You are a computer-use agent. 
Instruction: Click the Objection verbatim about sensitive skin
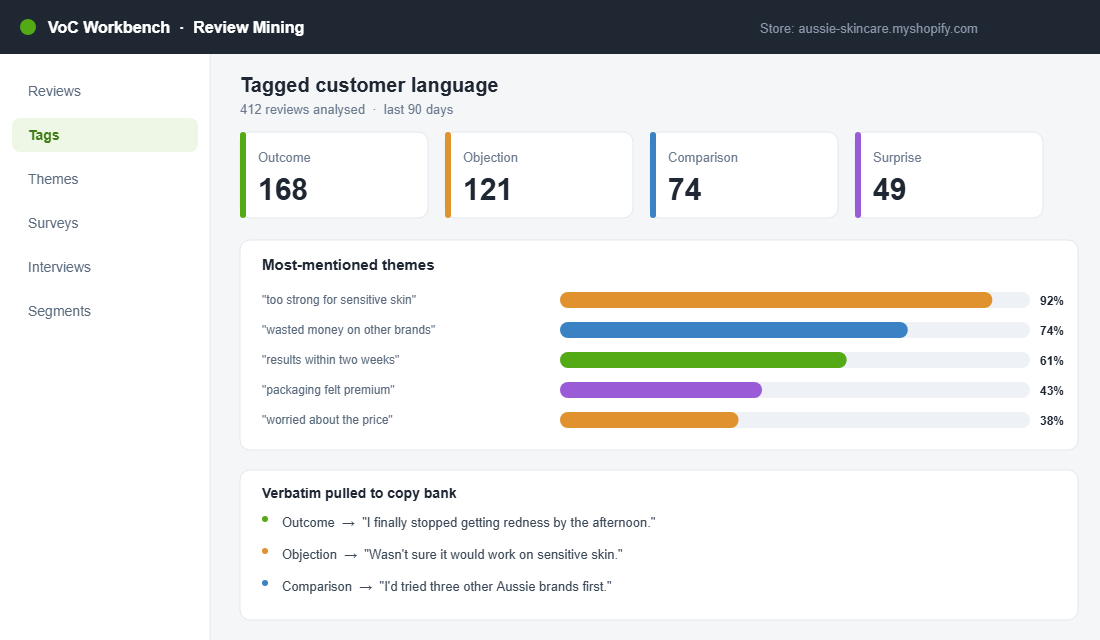(452, 554)
